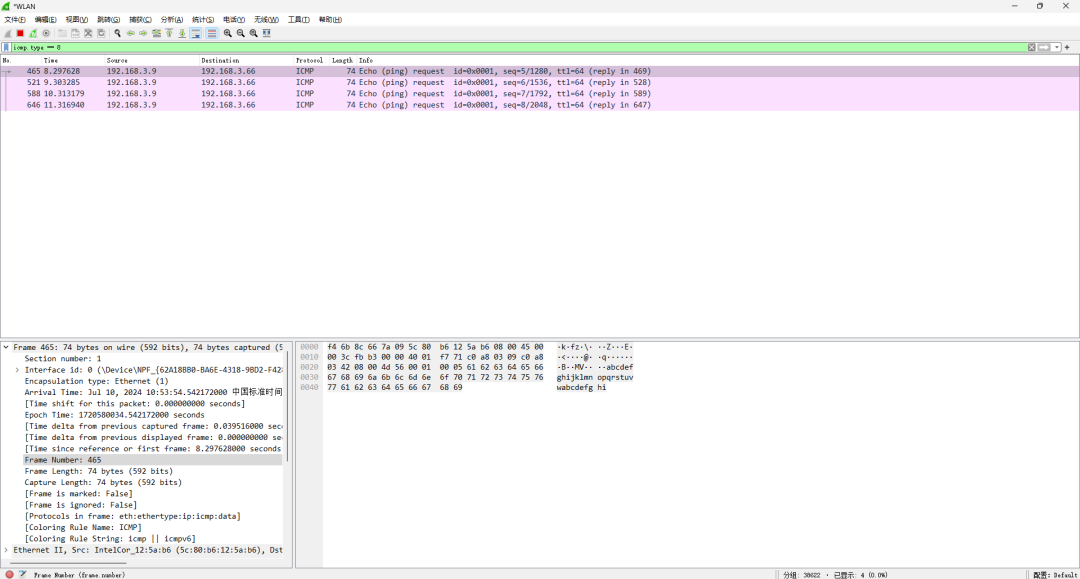Expand the Ethernet II tree node

pyautogui.click(x=6, y=550)
